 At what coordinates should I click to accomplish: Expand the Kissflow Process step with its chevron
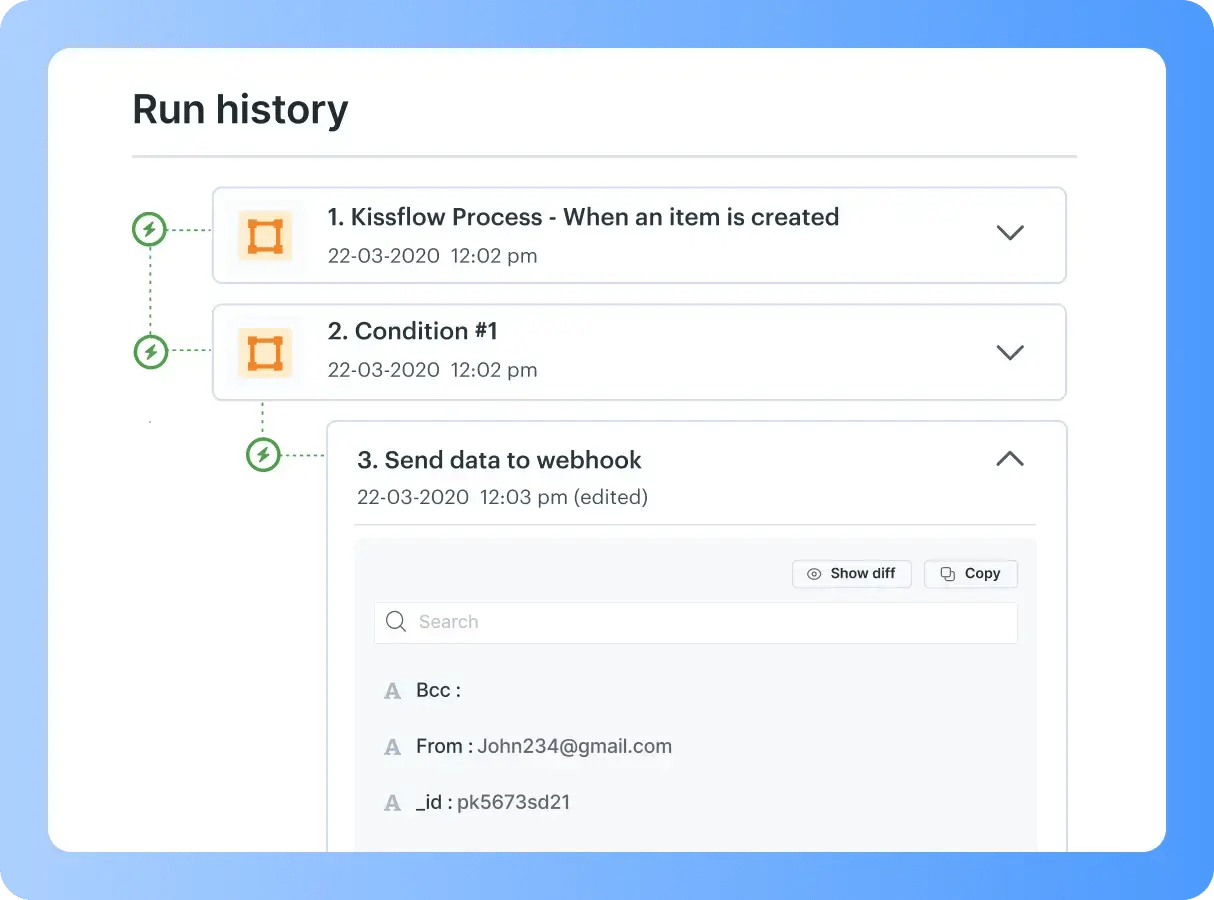coord(1011,233)
